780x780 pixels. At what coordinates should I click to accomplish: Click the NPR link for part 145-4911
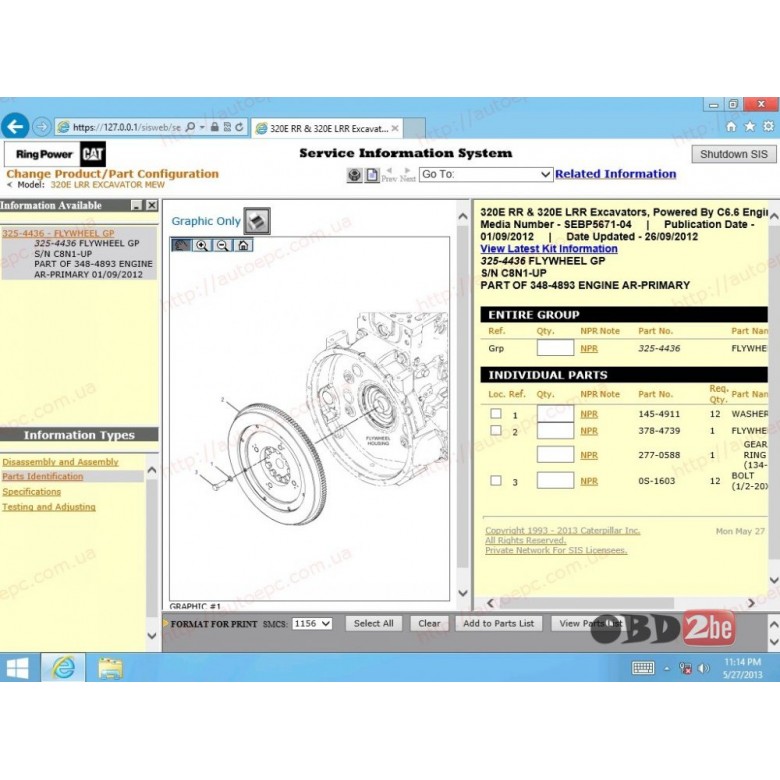589,414
